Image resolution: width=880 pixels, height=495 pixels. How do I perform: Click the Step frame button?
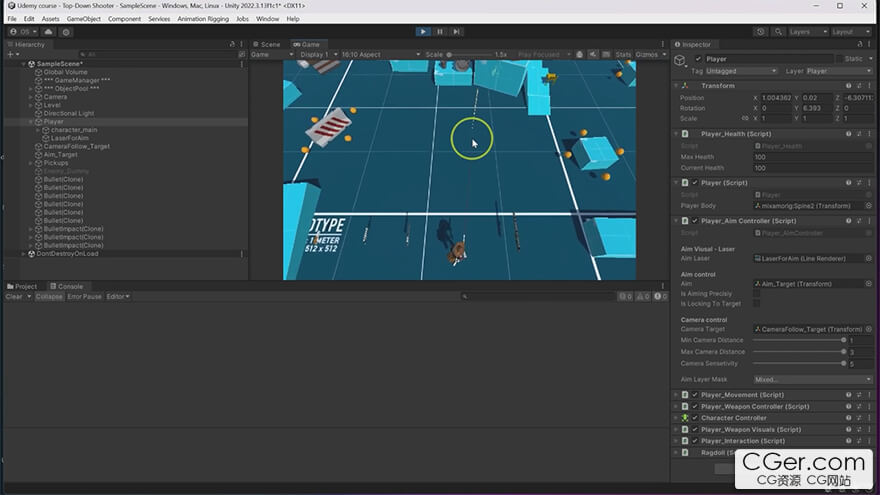click(x=456, y=32)
